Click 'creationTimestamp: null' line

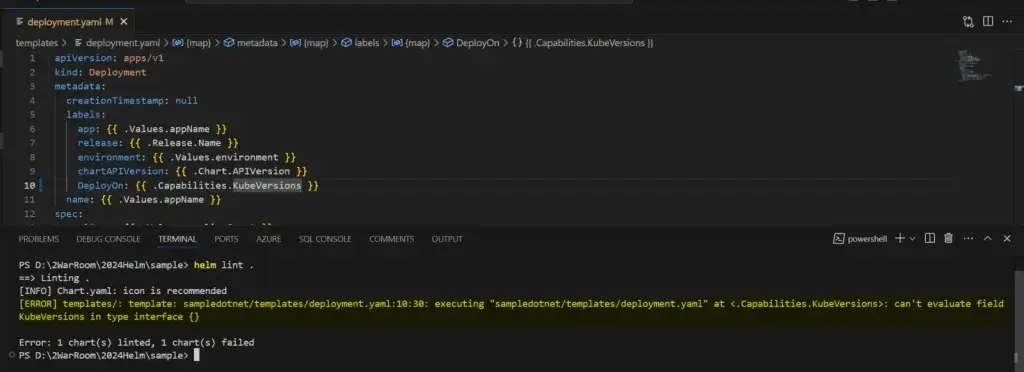pyautogui.click(x=131, y=101)
